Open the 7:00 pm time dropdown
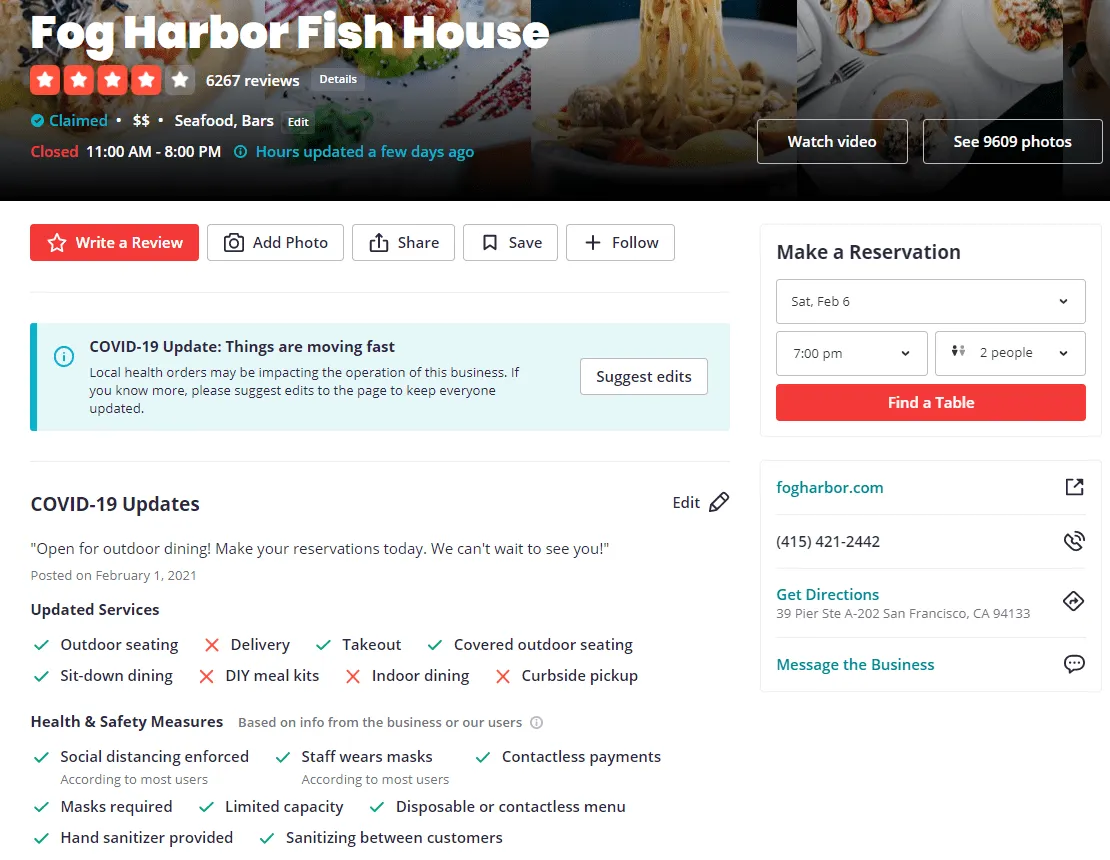The image size is (1110, 860). tap(852, 353)
